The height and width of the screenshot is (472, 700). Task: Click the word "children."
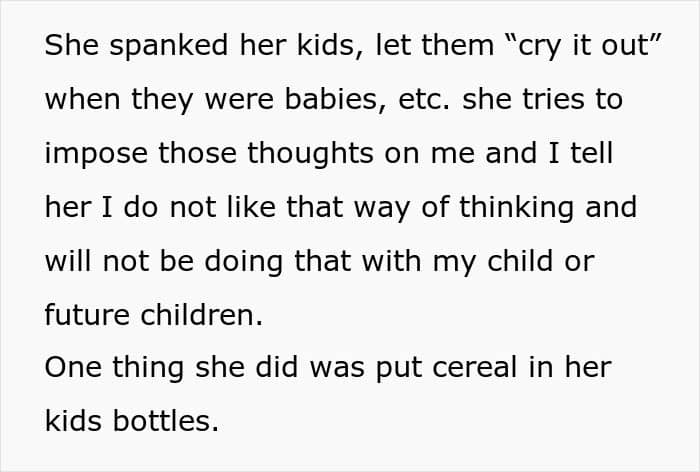click(202, 315)
